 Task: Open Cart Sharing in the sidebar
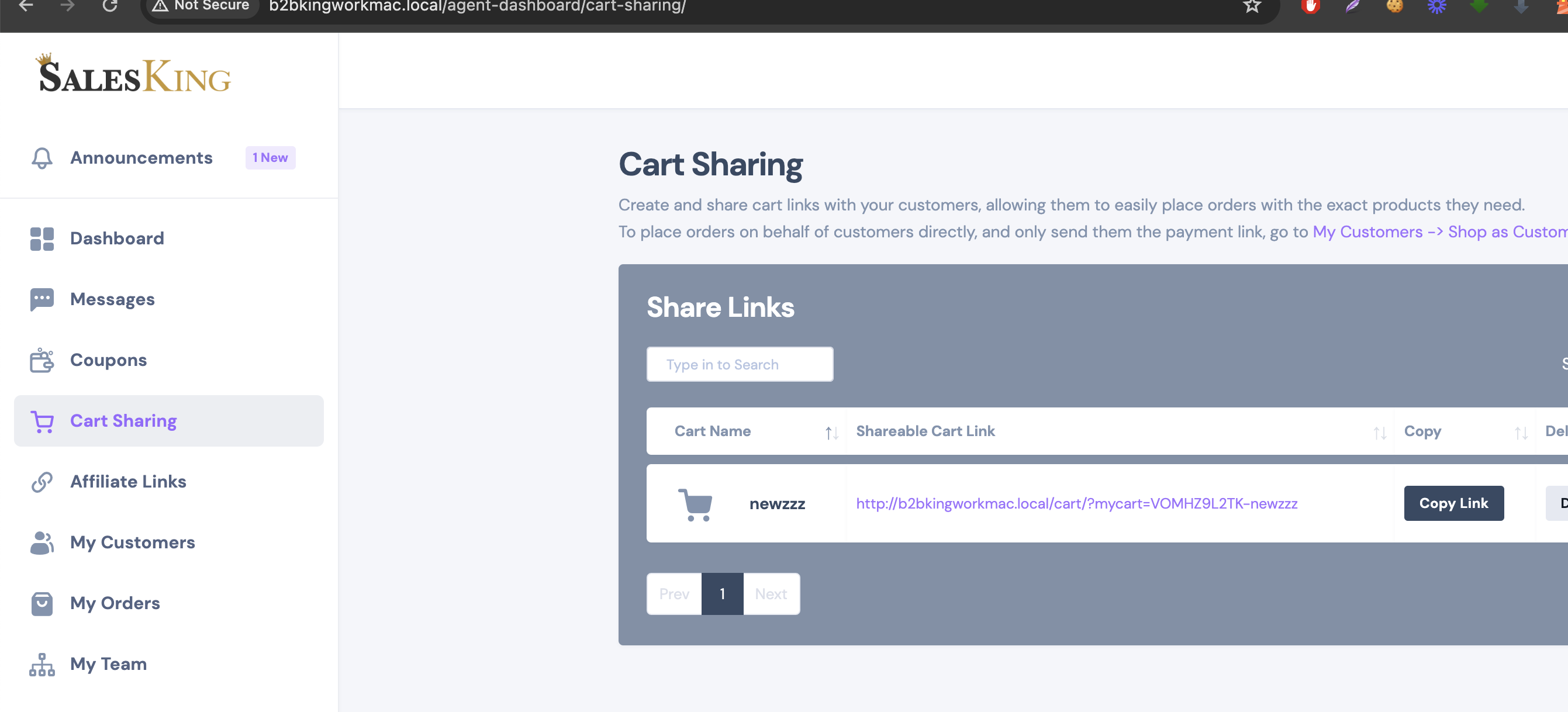[x=168, y=421]
